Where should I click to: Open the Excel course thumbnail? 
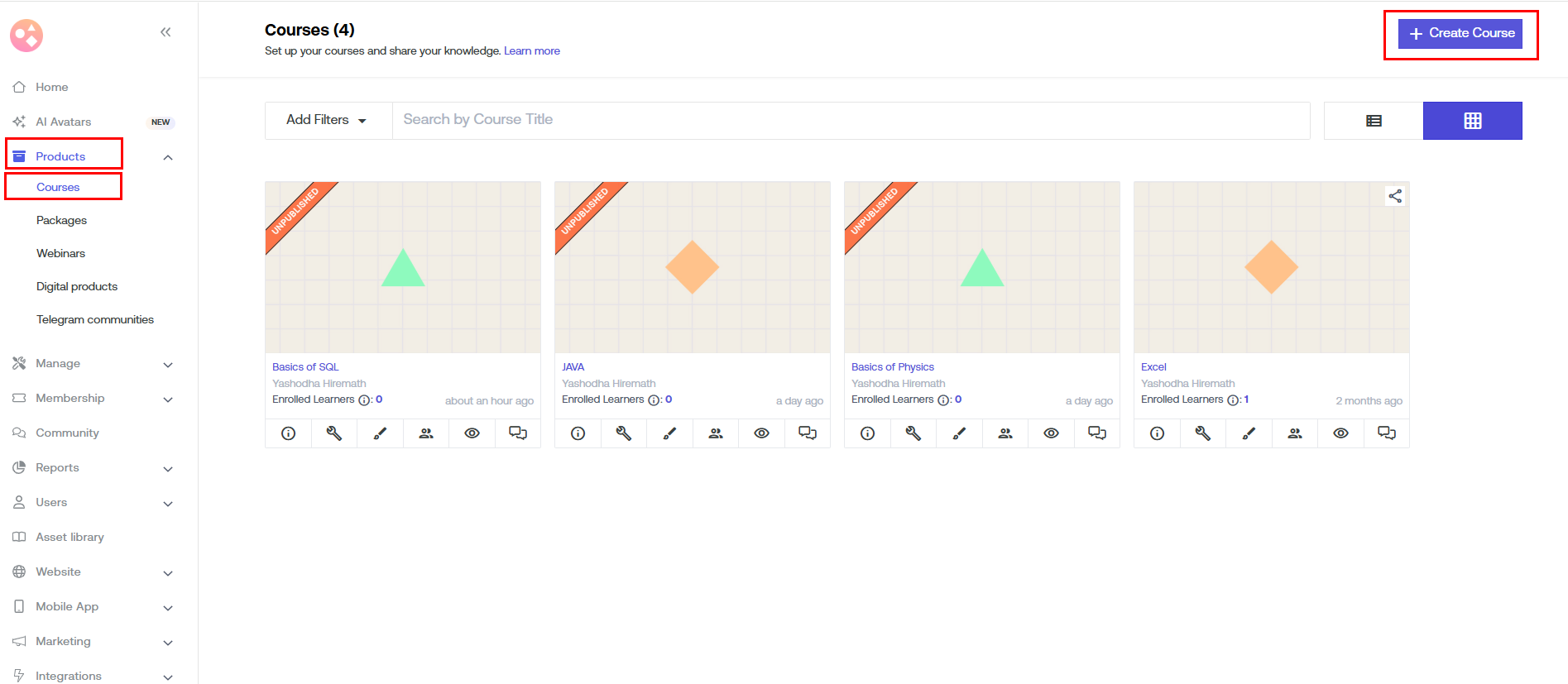1271,267
